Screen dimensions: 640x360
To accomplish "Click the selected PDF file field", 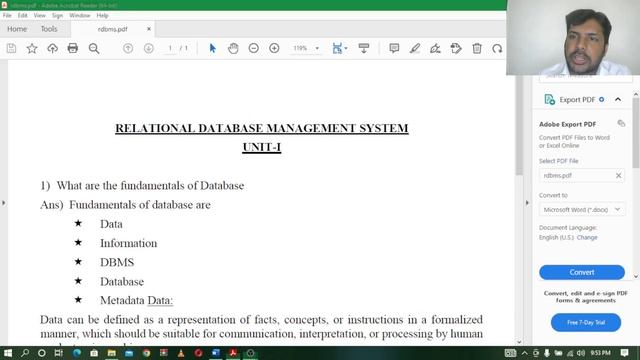I will (x=582, y=175).
